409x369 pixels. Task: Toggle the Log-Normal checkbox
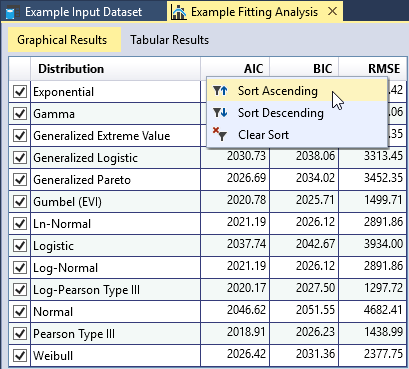coord(20,267)
